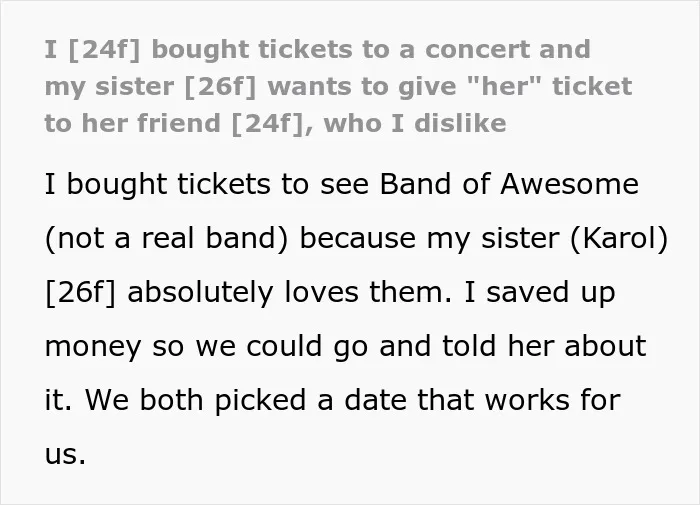Click the word "because" in the body text
Screen dimensions: 700x505
click(358, 238)
